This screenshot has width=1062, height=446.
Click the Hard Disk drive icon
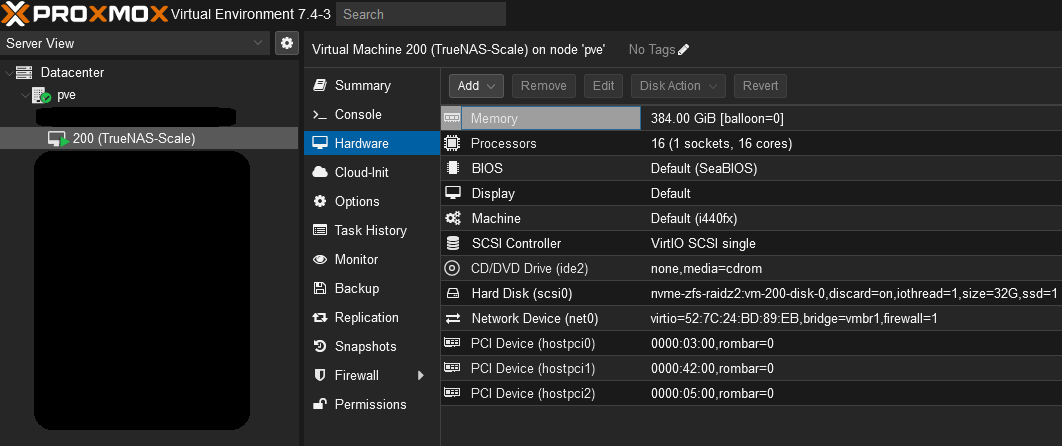[x=452, y=294]
